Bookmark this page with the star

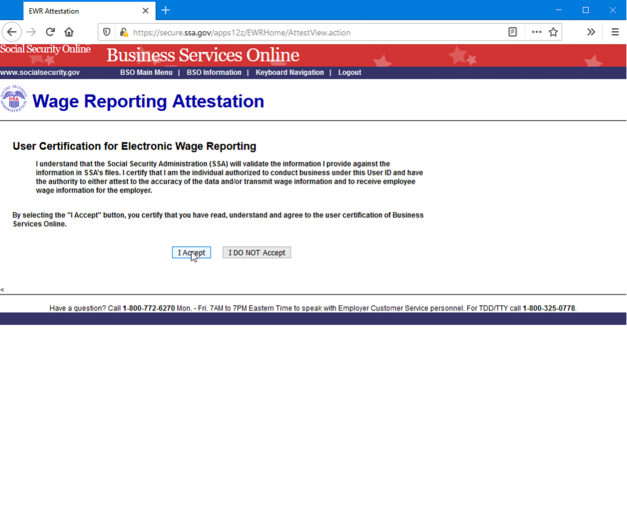(x=553, y=32)
